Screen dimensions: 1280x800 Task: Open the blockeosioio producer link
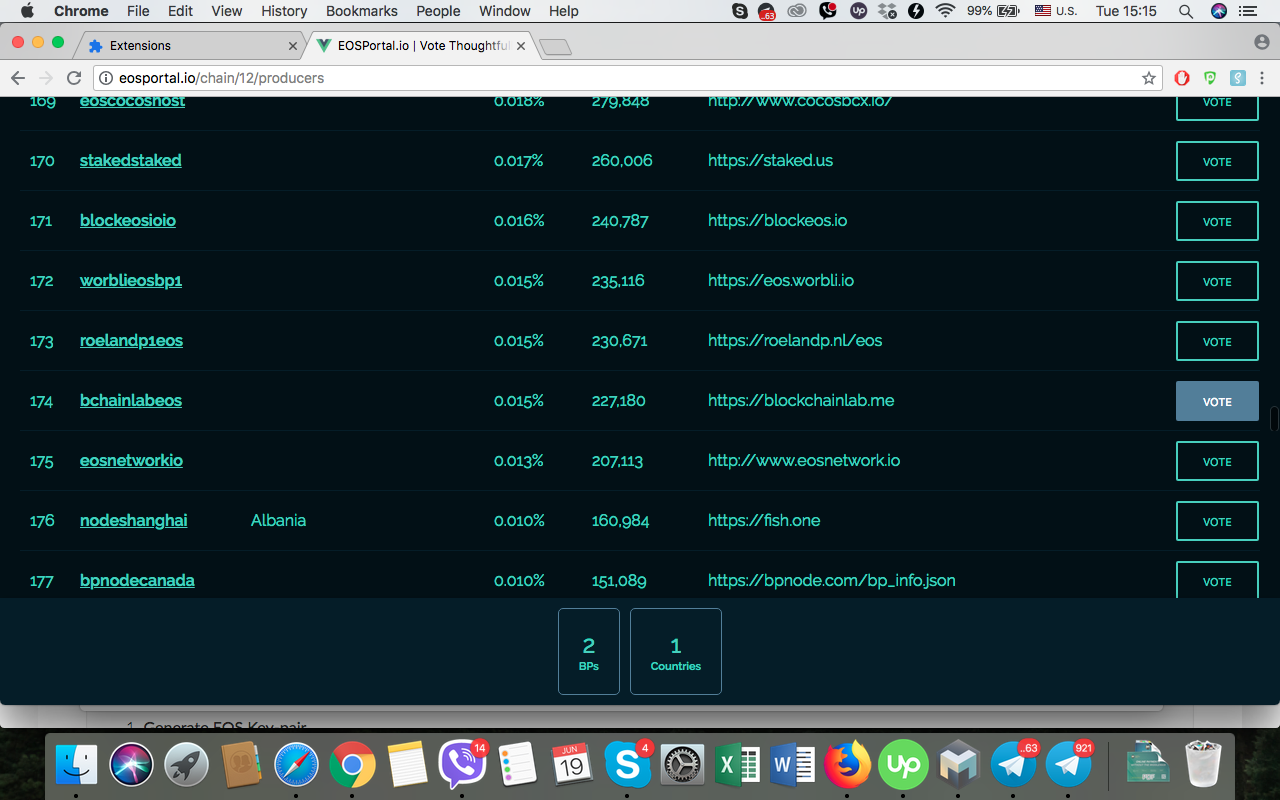128,220
